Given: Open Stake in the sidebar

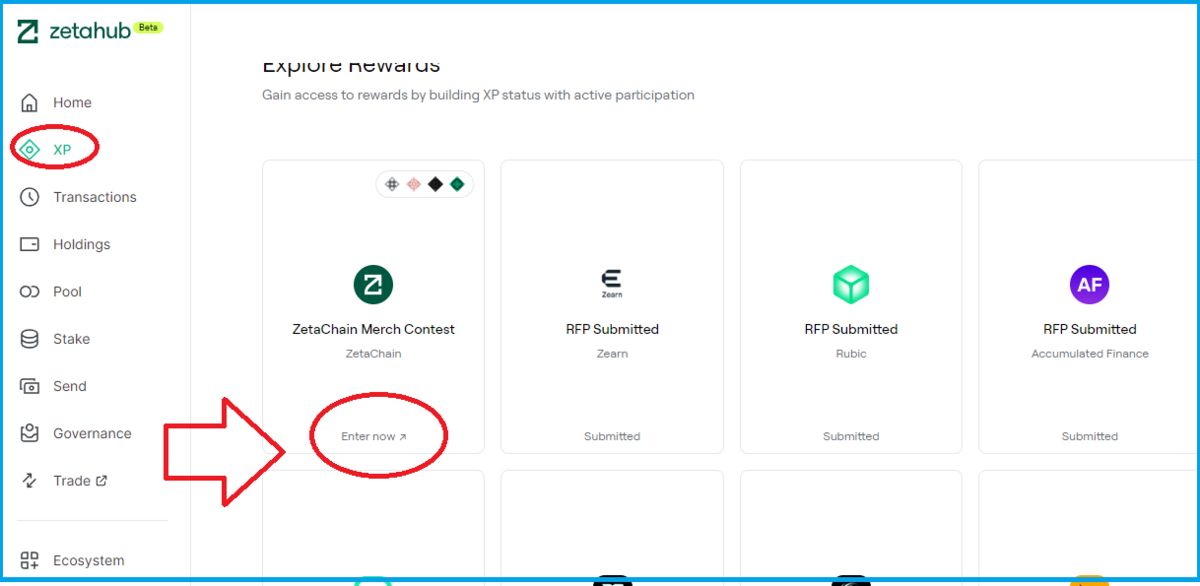Looking at the screenshot, I should point(71,339).
